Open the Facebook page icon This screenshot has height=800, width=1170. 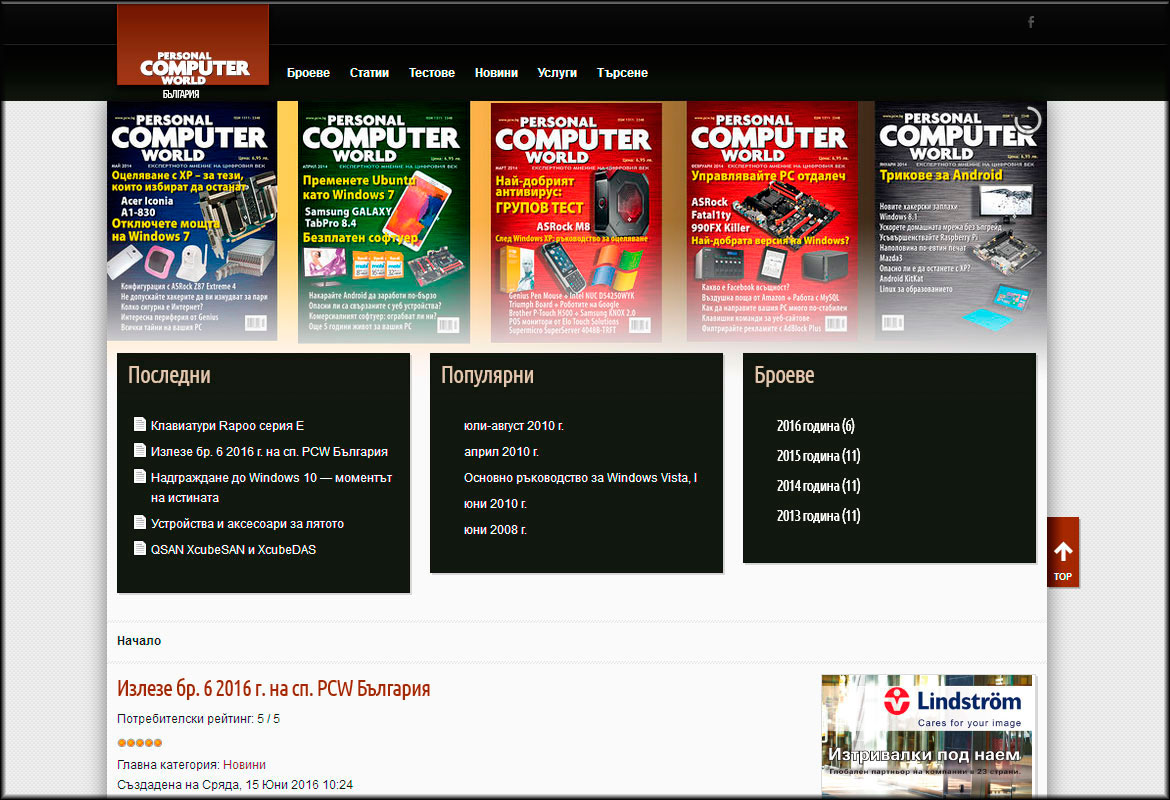click(1030, 22)
